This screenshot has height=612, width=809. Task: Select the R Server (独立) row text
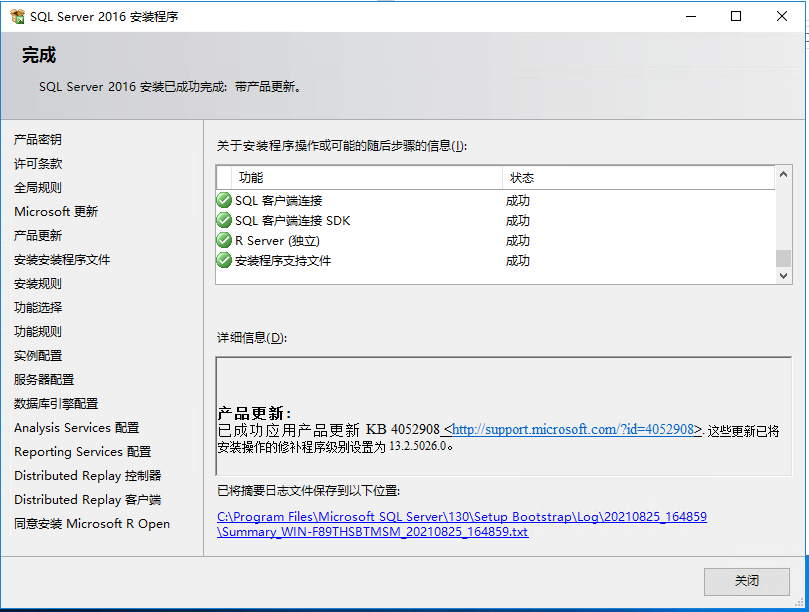[278, 240]
